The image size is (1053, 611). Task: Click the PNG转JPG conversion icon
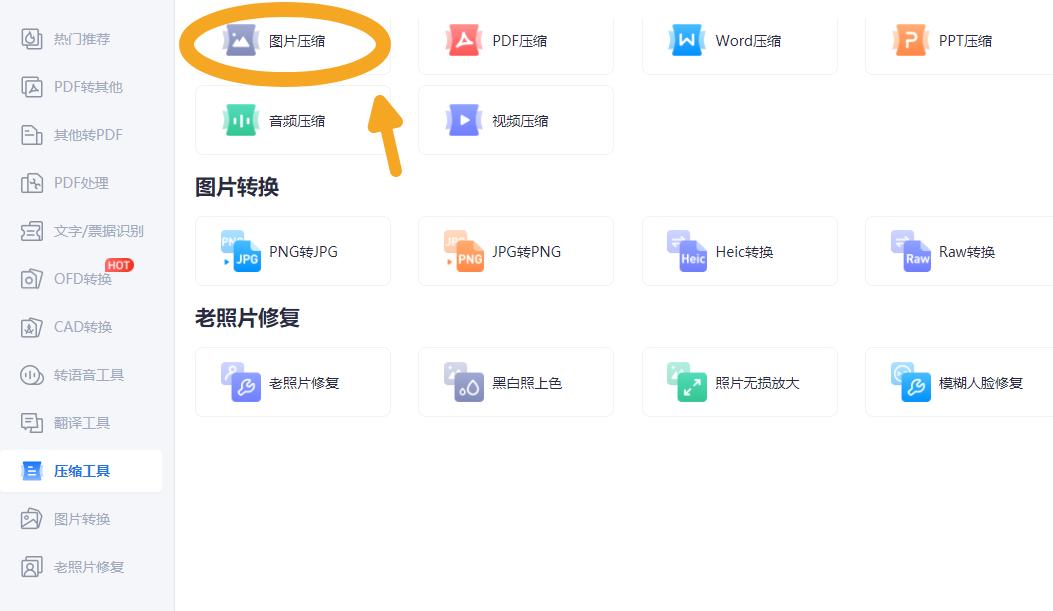click(240, 252)
